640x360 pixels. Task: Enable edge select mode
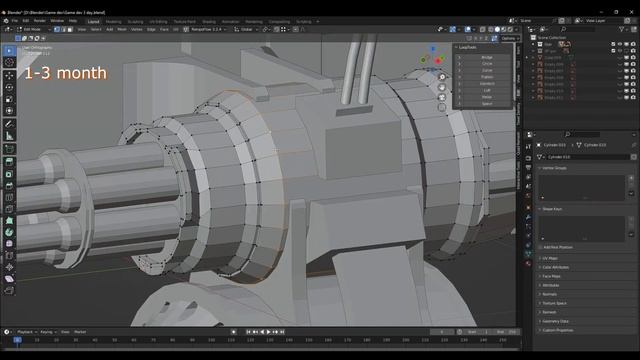point(64,29)
